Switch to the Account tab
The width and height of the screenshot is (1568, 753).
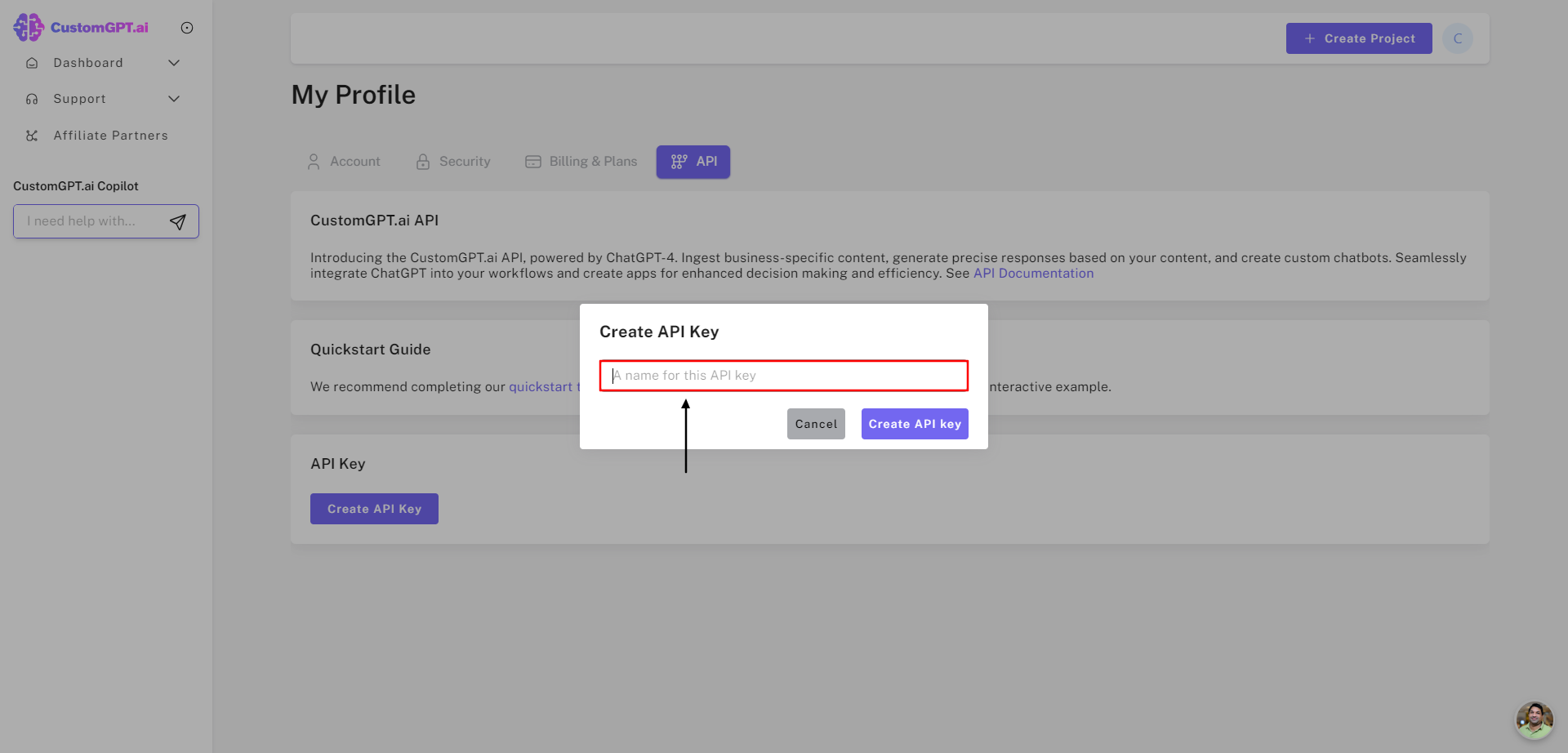tap(344, 162)
